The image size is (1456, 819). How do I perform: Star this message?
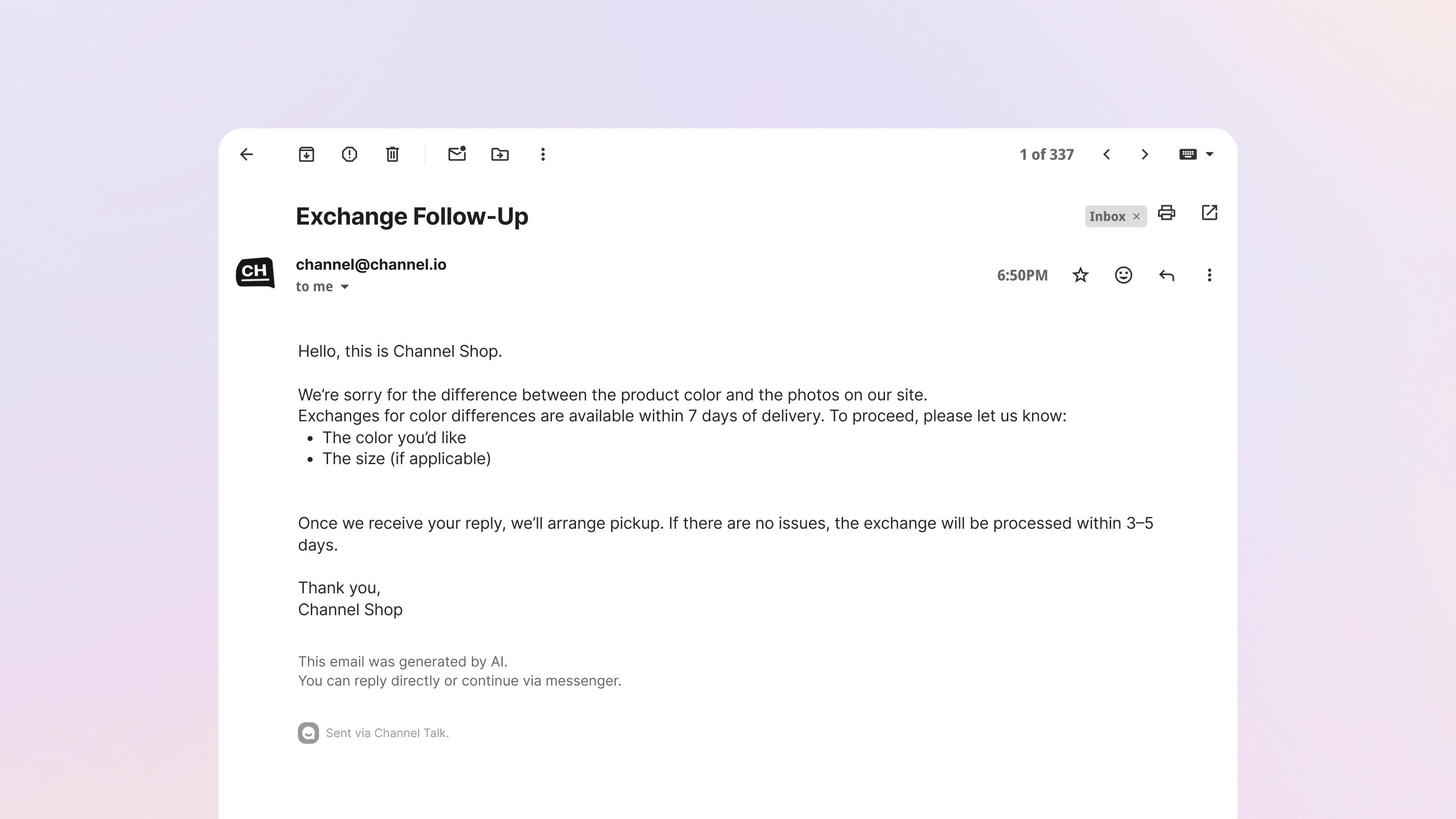click(x=1080, y=275)
